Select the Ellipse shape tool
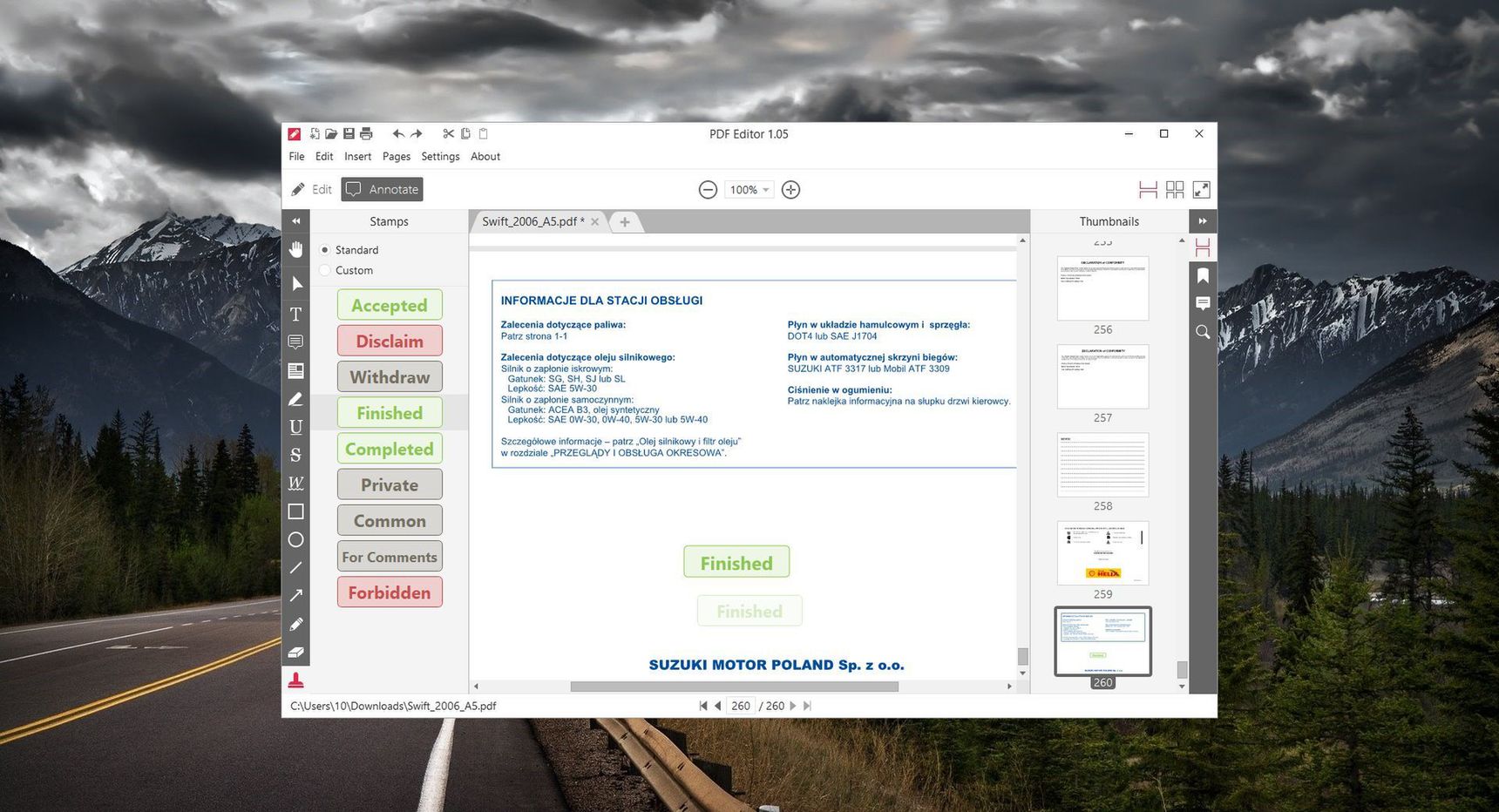The height and width of the screenshot is (812, 1499). pos(296,540)
